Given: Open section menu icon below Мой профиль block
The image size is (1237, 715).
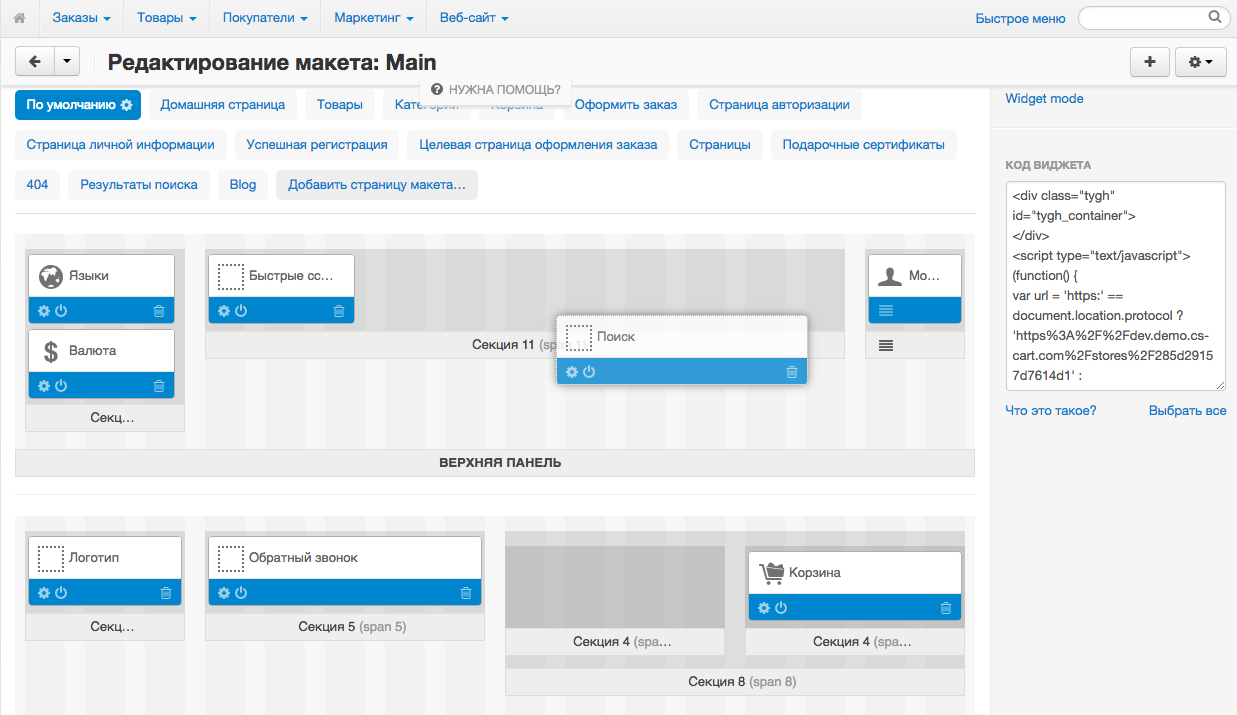Looking at the screenshot, I should (886, 345).
